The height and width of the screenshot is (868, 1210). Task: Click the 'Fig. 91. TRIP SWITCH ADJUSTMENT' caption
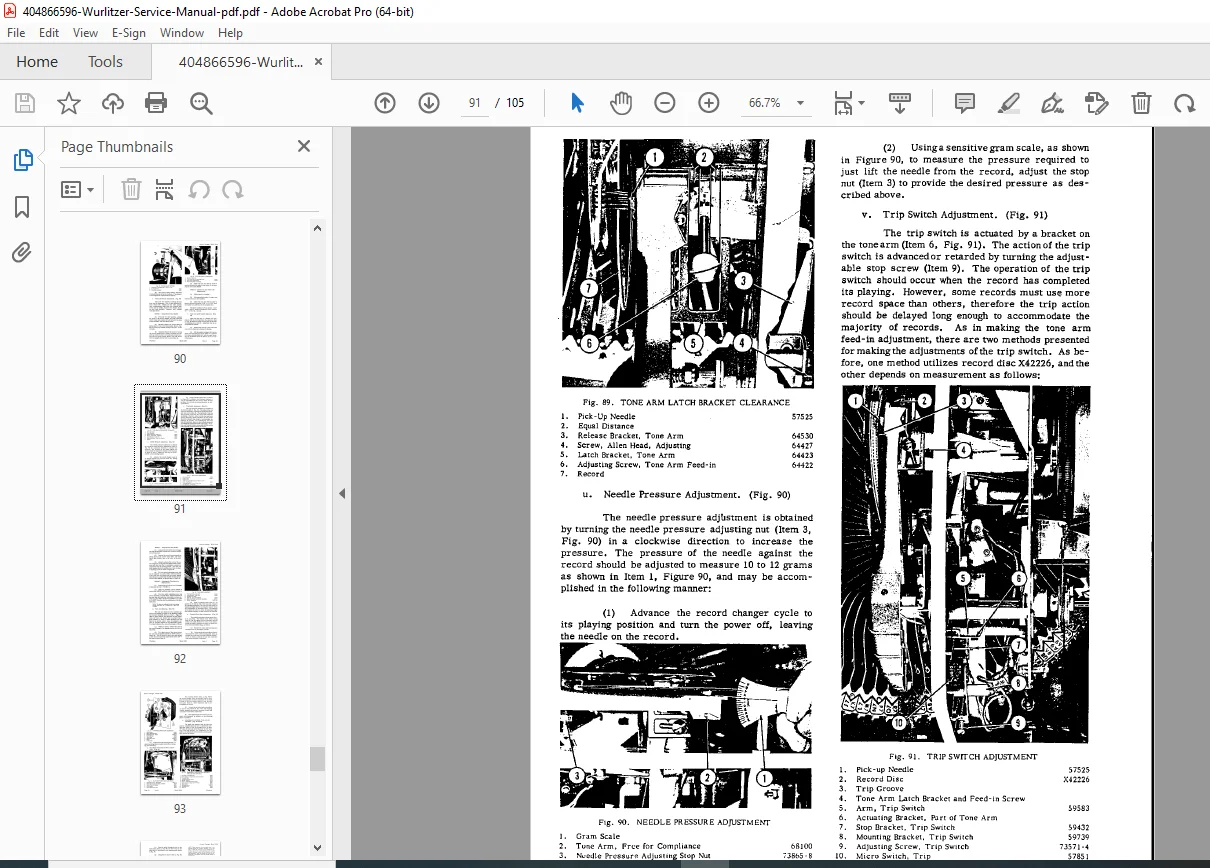click(963, 757)
